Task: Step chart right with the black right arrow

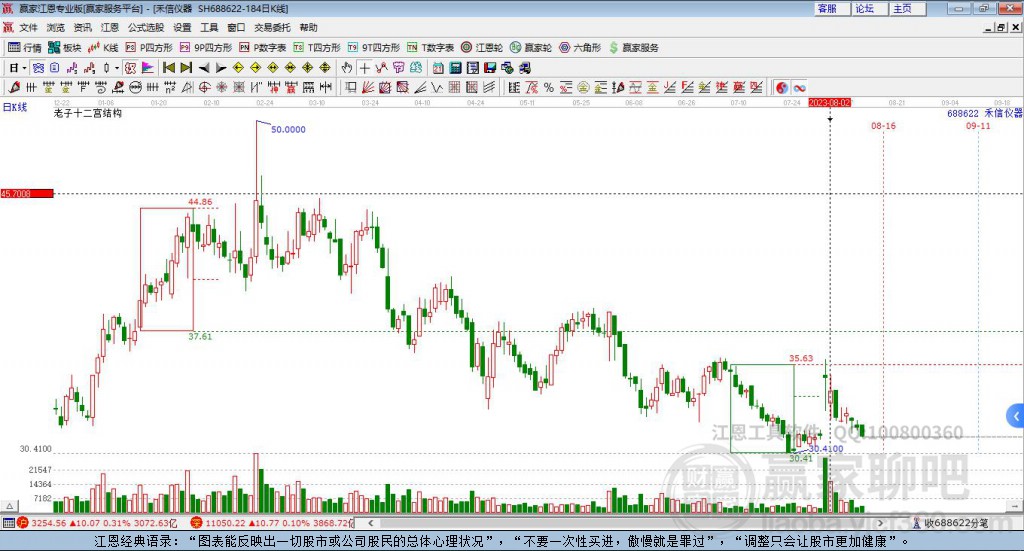Action: pyautogui.click(x=221, y=68)
